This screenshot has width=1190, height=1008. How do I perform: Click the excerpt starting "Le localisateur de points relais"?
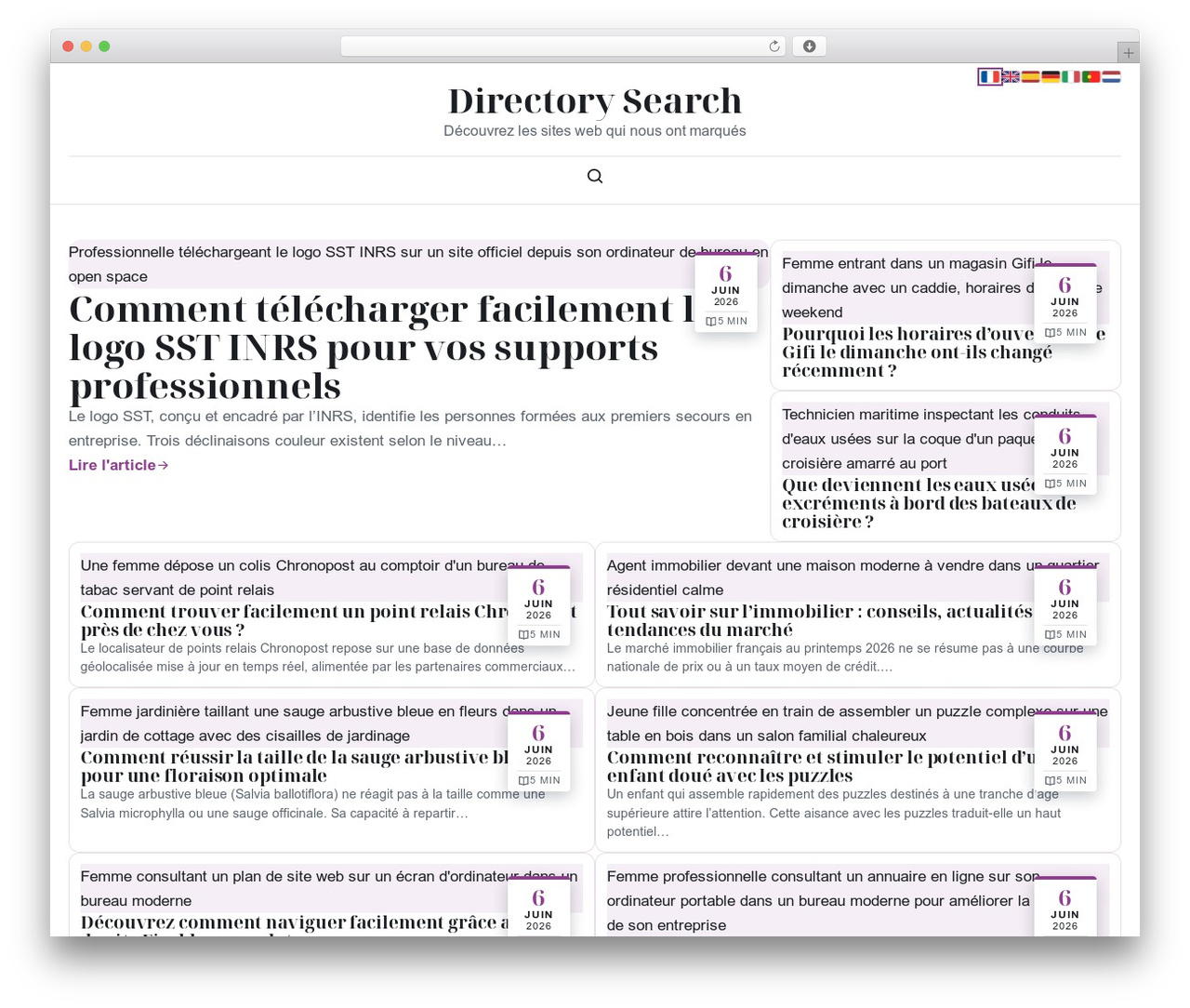point(328,657)
